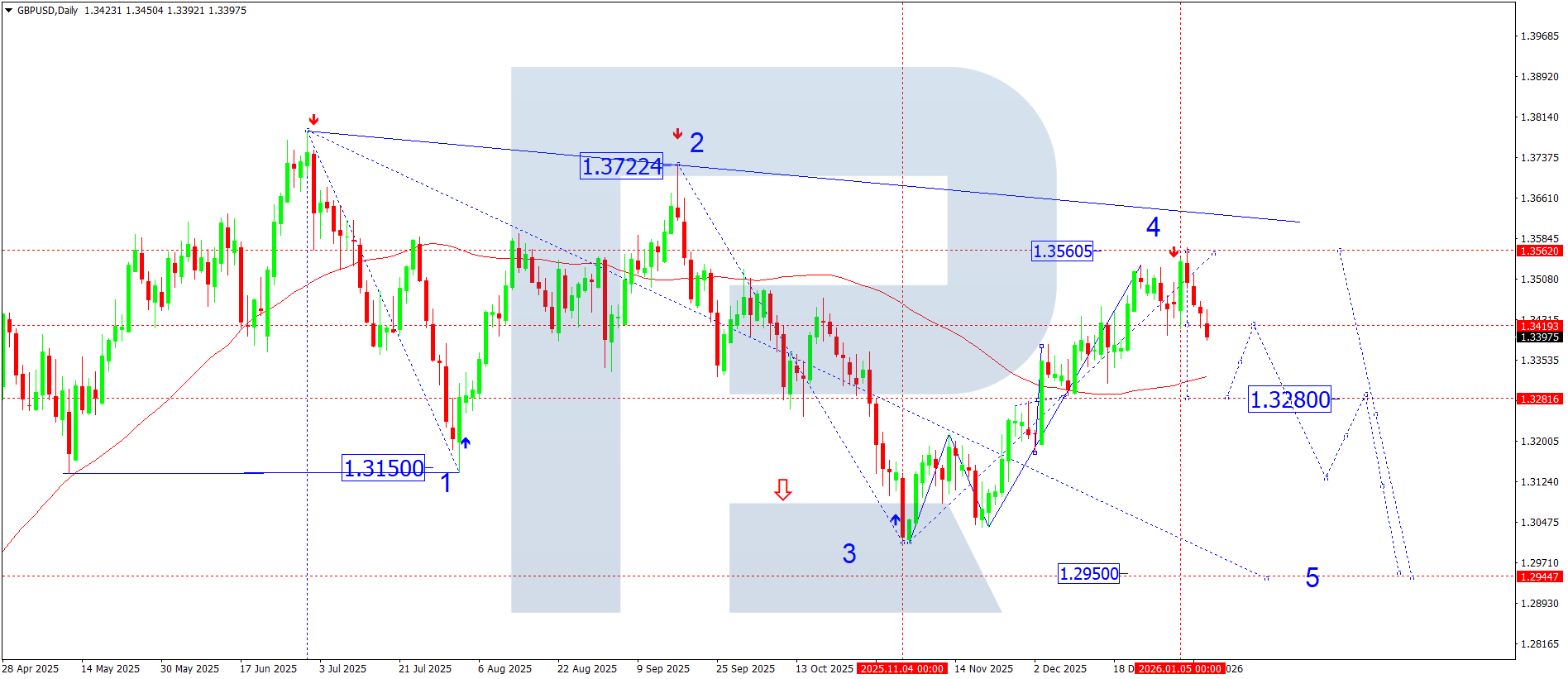Viewport: 1568px width, 679px height.
Task: Select the red down arrow beside wave 2
Action: point(677,134)
